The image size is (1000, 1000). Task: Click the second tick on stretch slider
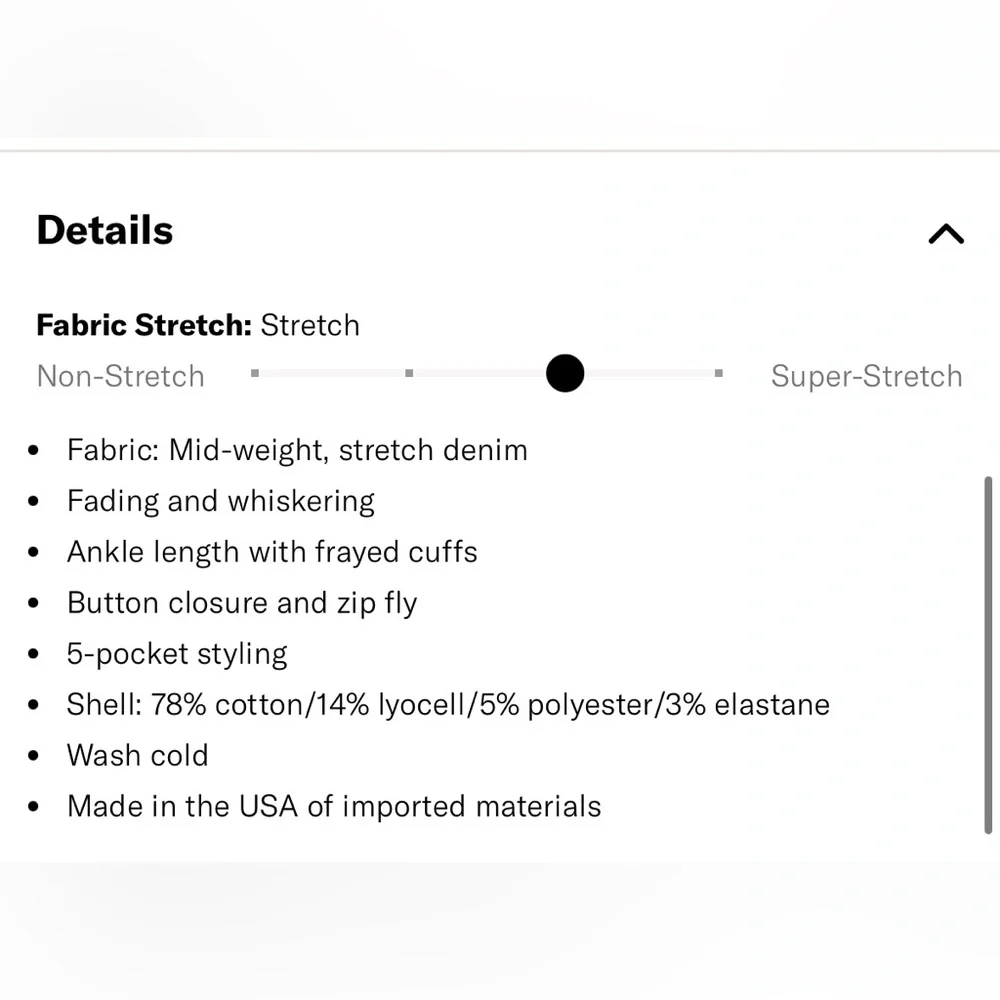tap(409, 373)
